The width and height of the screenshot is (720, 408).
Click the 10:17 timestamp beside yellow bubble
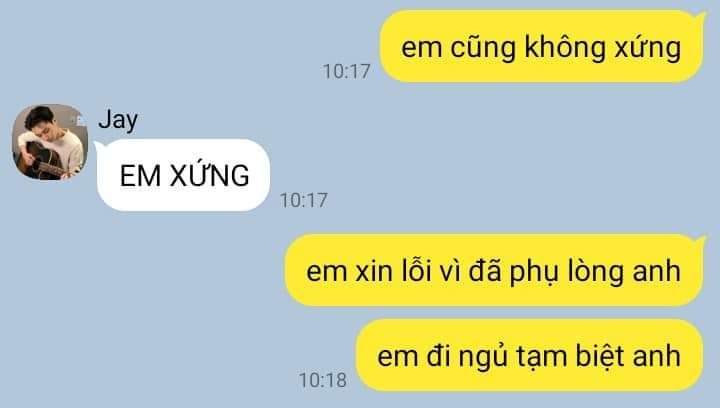pos(346,71)
